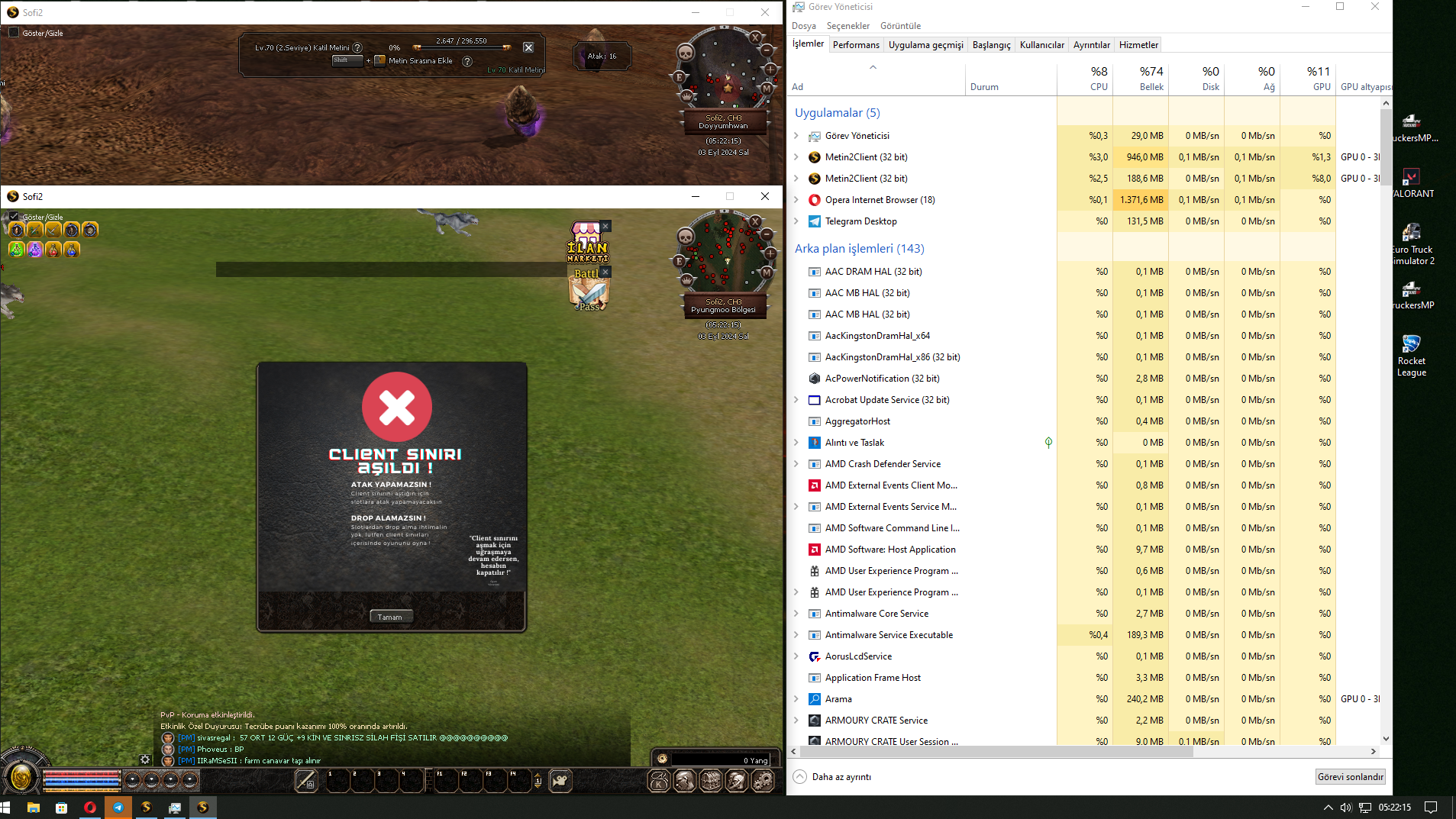
Task: Open the character window K icon in game bar
Action: (659, 780)
